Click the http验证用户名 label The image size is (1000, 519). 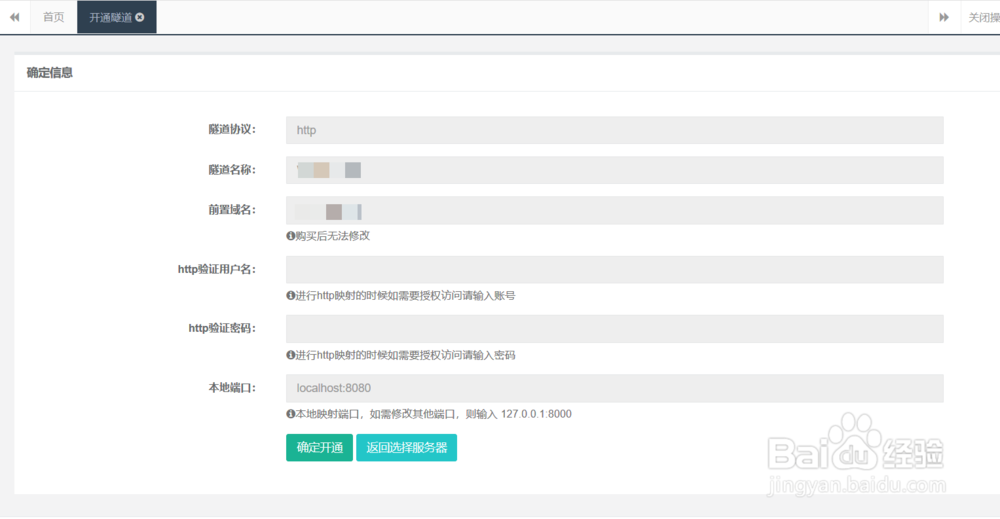click(x=217, y=269)
